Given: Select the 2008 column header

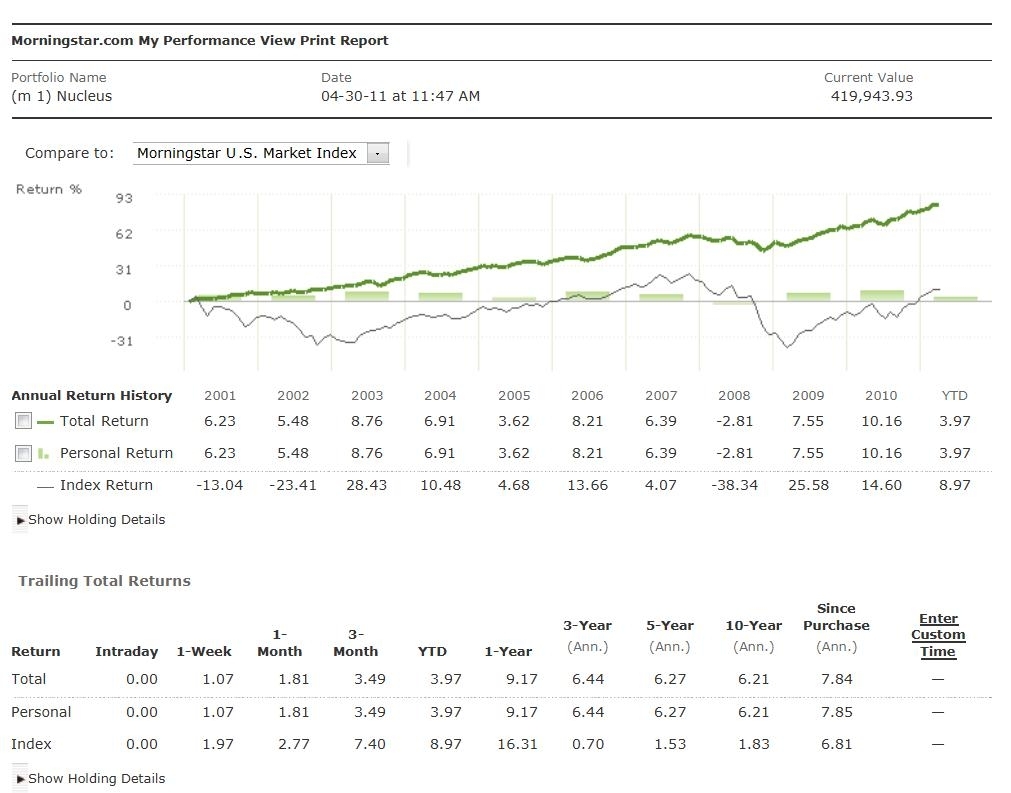Looking at the screenshot, I should (734, 396).
